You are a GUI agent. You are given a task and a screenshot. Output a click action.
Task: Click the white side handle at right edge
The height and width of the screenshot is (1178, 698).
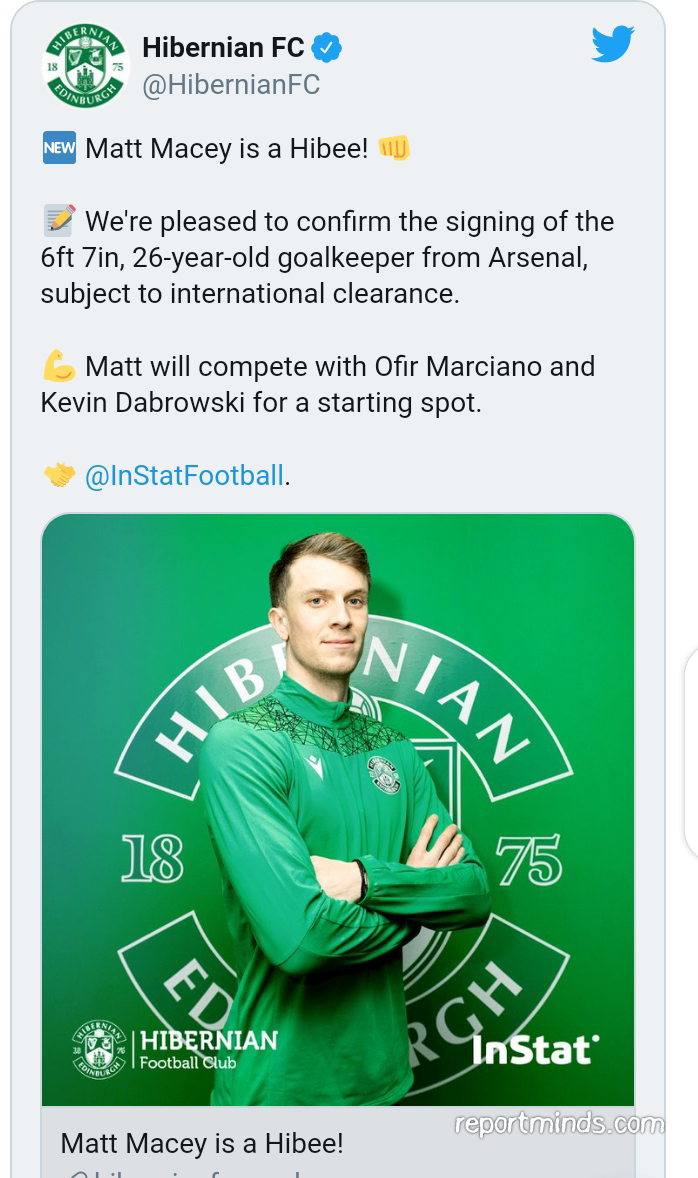click(x=690, y=752)
